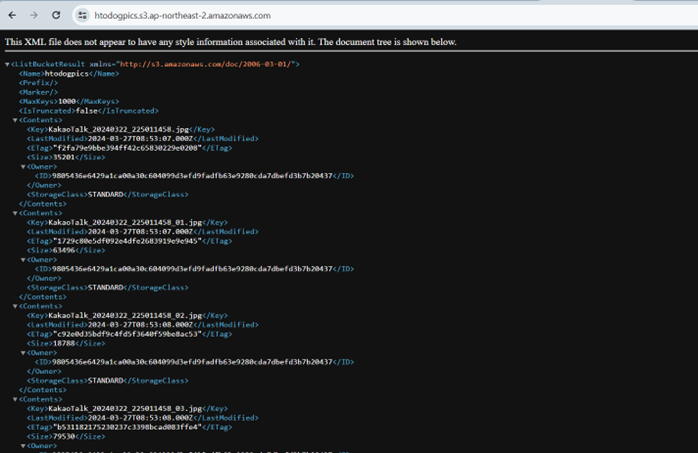This screenshot has height=453, width=698.
Task: Click the Size value 63496
Action: pyautogui.click(x=64, y=251)
